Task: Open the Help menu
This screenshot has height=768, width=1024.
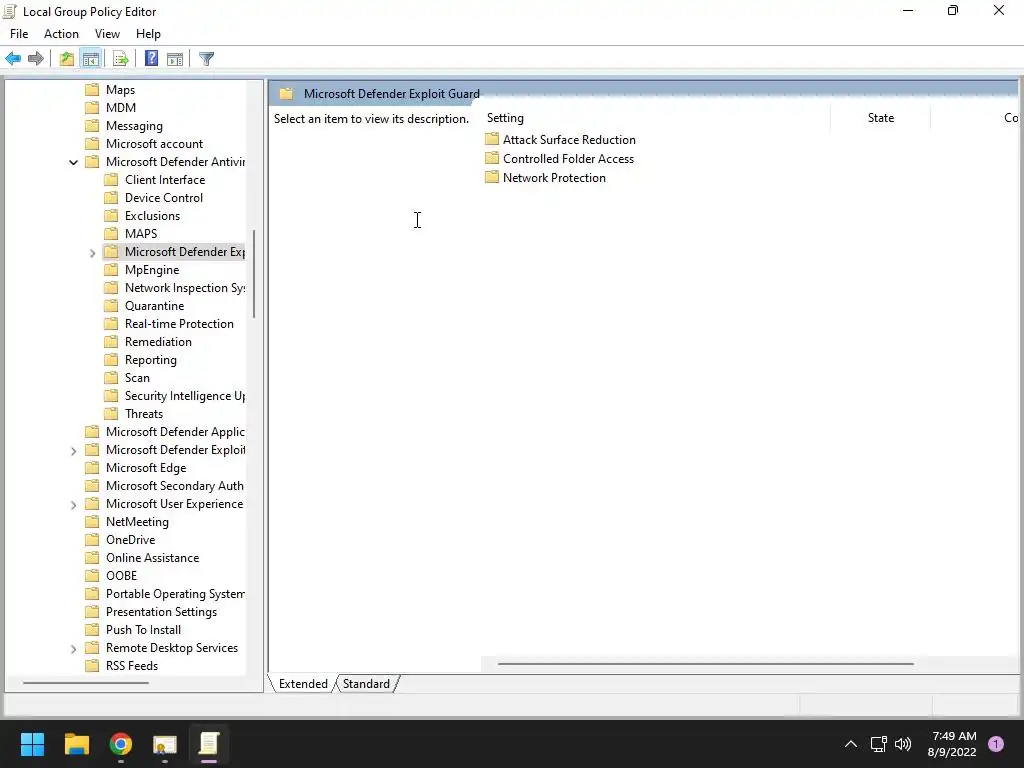Action: coord(148,34)
